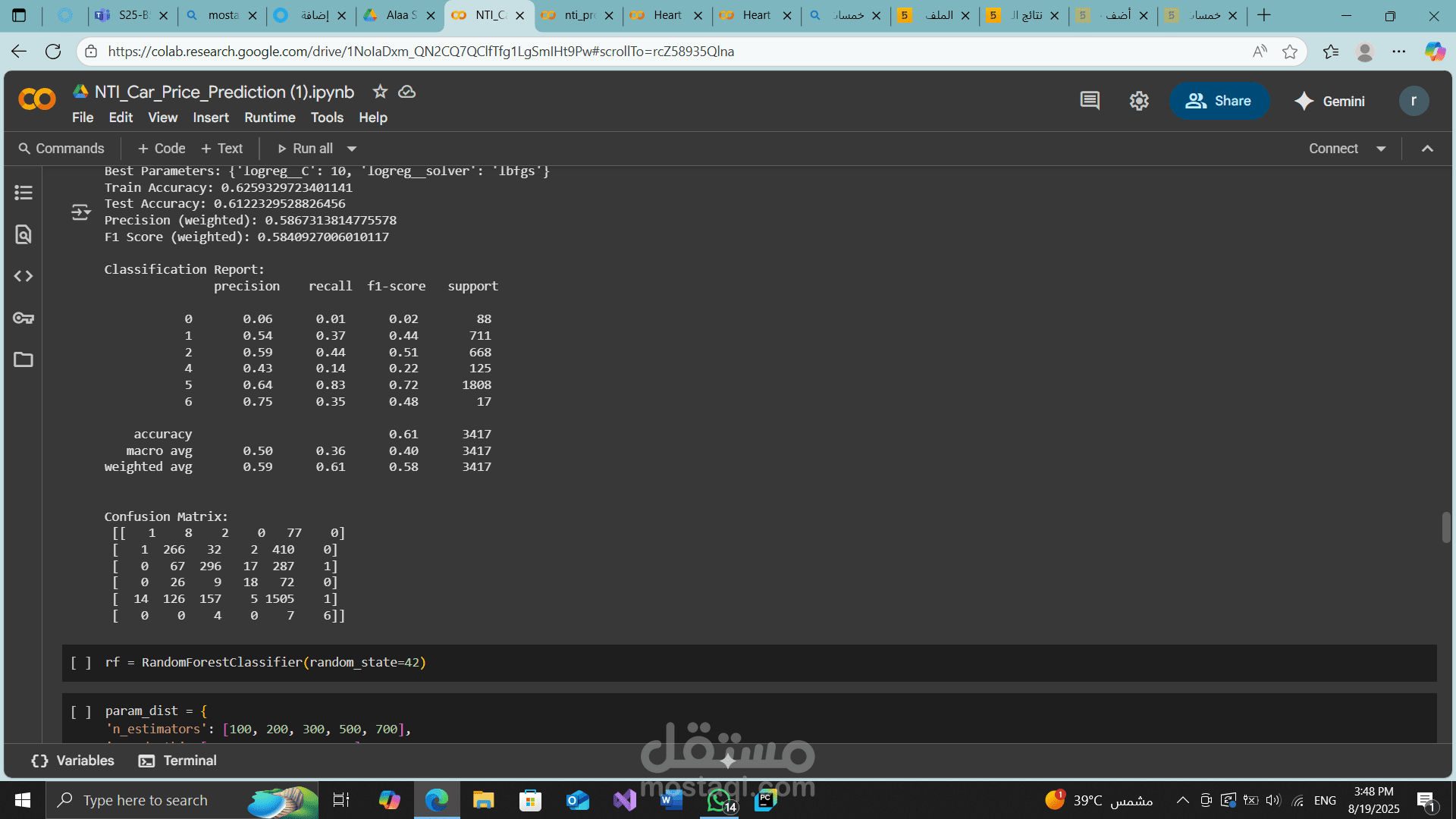The height and width of the screenshot is (819, 1456).
Task: Click the browser refresh icon
Action: tap(53, 51)
